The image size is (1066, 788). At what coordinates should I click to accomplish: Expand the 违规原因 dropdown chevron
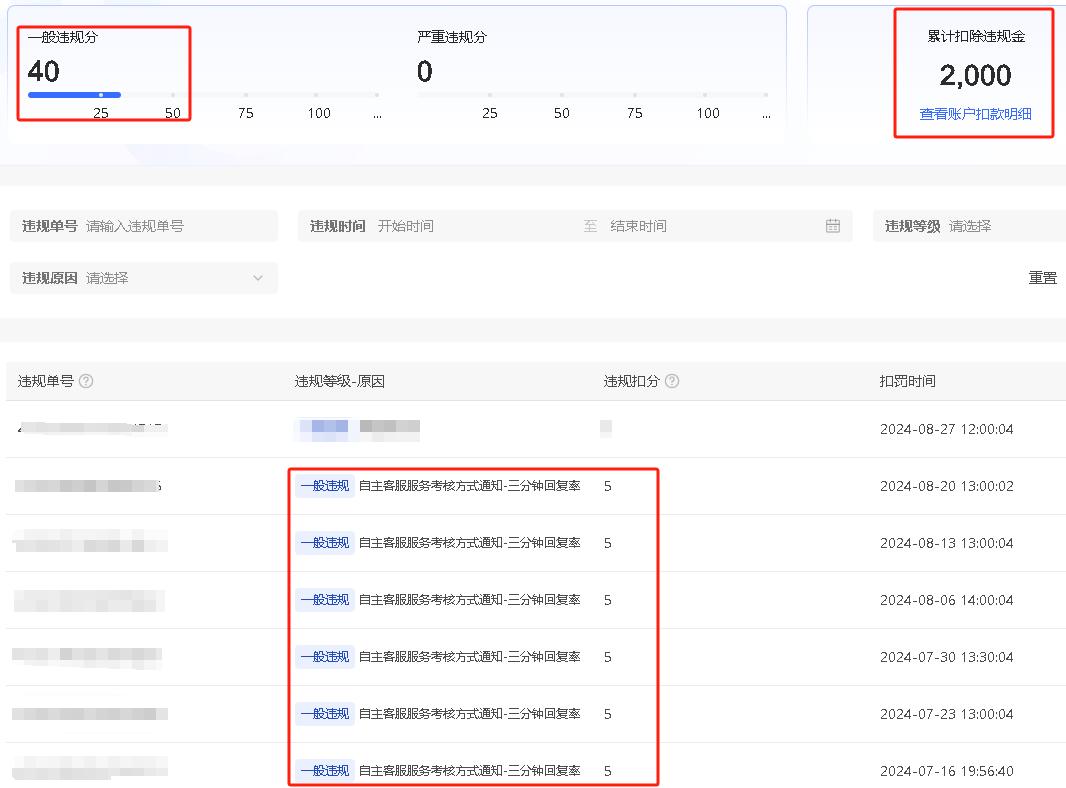pyautogui.click(x=258, y=278)
